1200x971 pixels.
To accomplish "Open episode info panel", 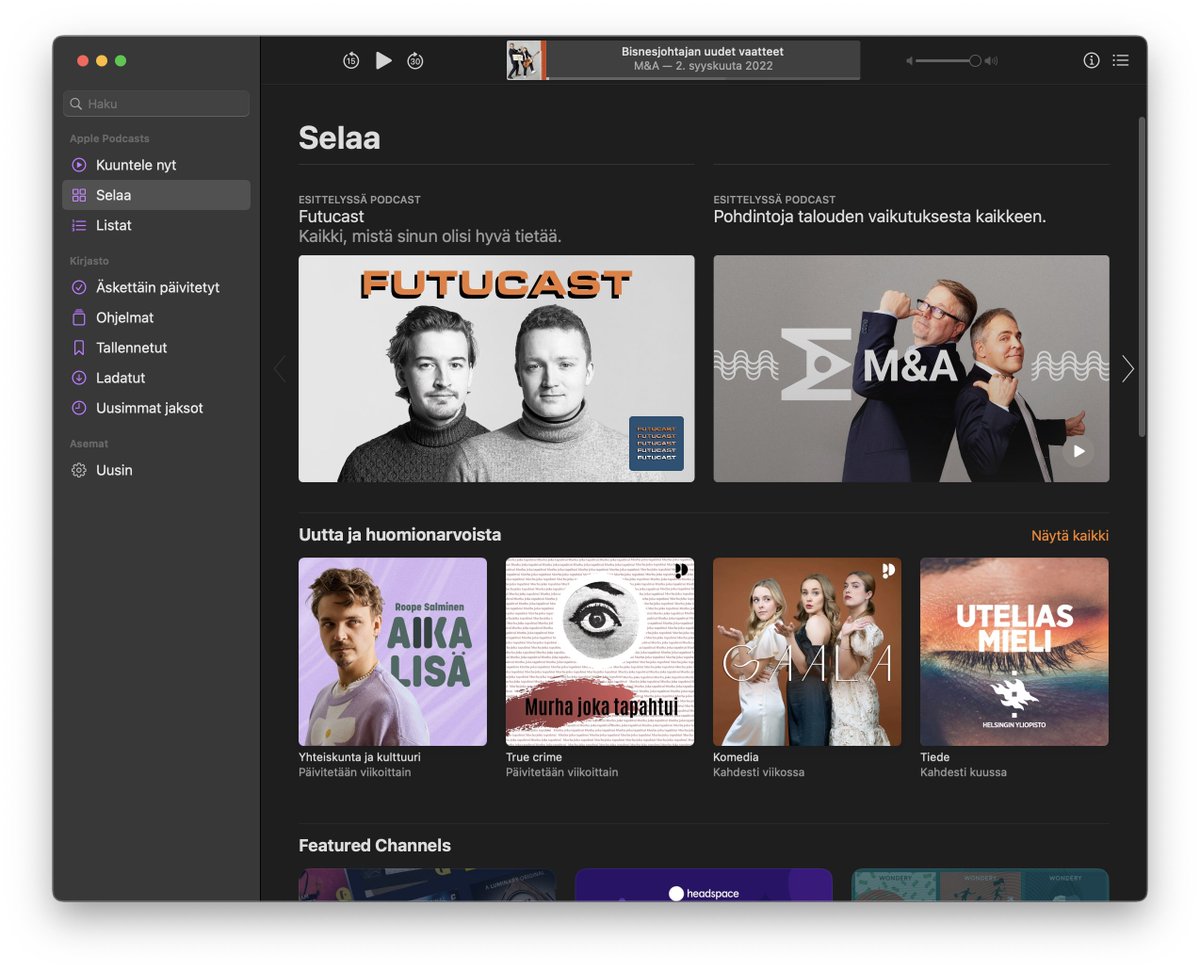I will tap(1091, 60).
